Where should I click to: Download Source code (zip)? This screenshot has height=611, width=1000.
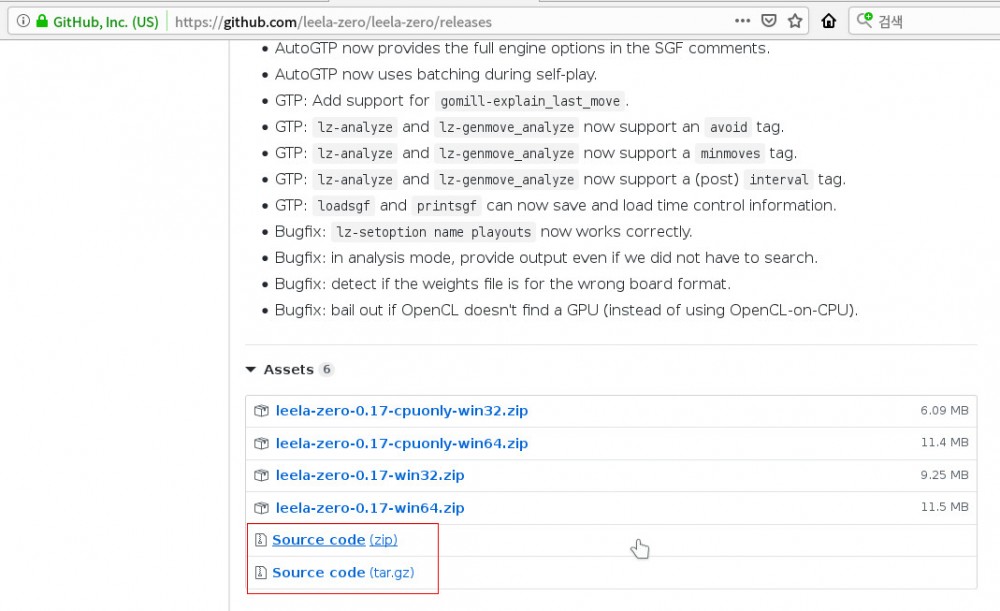335,540
